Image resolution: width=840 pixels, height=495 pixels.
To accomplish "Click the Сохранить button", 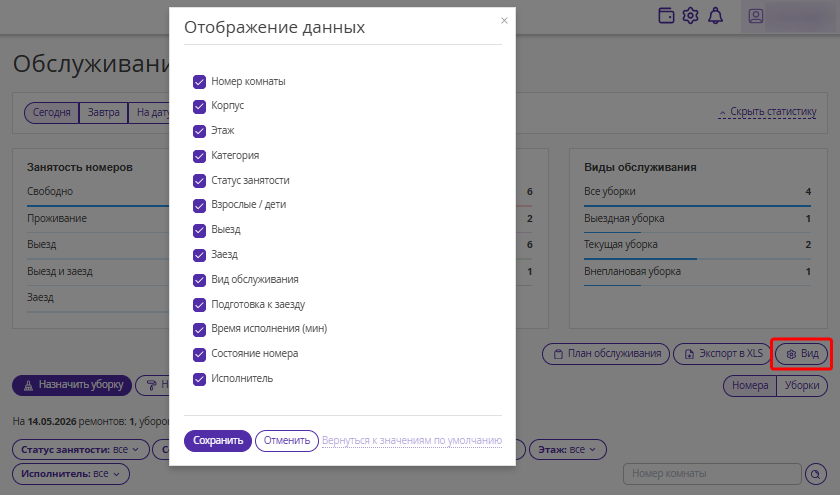I will [218, 440].
